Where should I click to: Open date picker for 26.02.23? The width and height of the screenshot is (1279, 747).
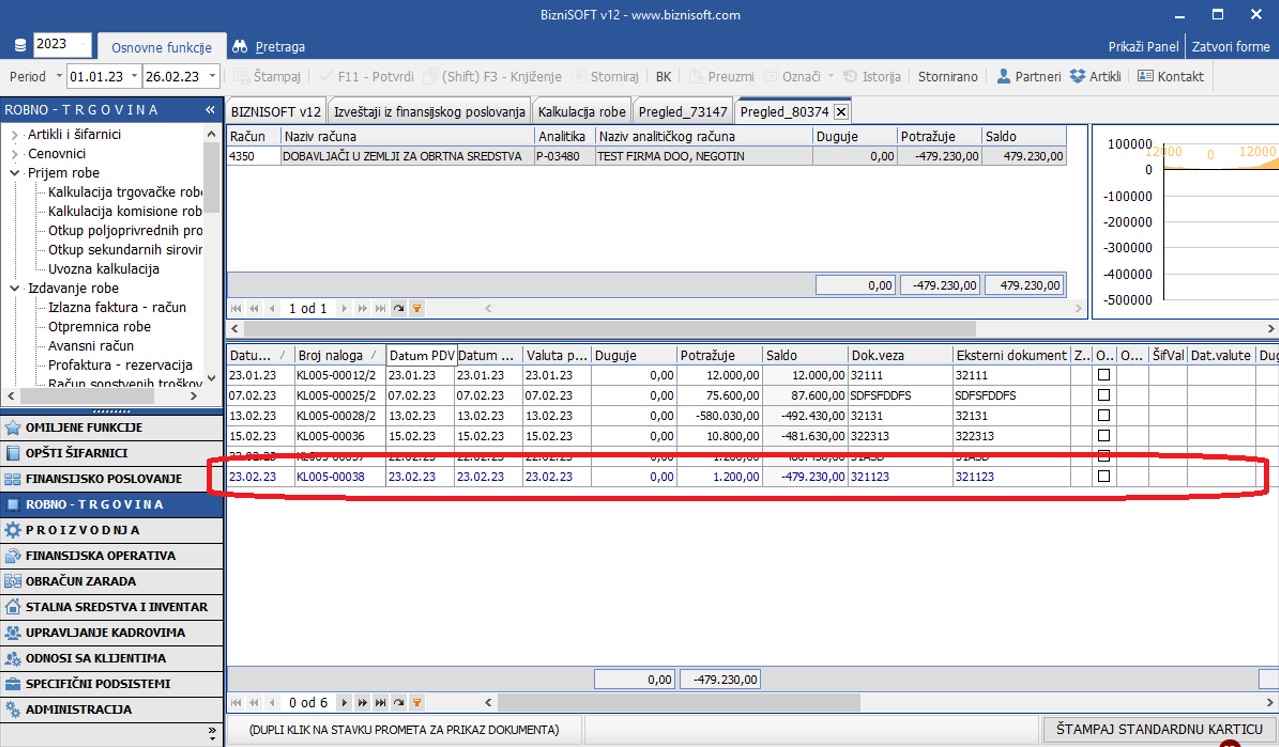[211, 76]
